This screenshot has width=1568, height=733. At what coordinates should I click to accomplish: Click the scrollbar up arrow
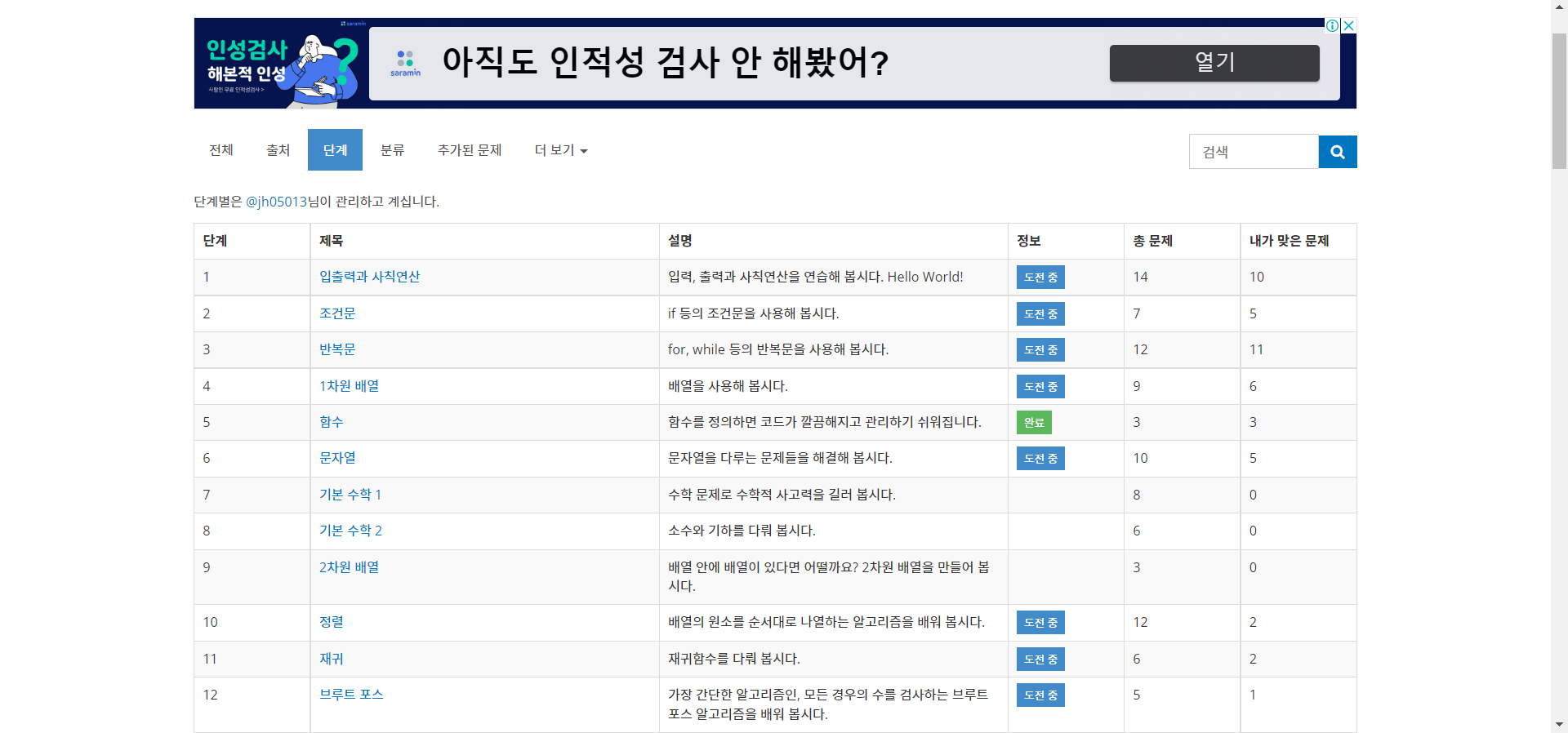tap(1560, 7)
